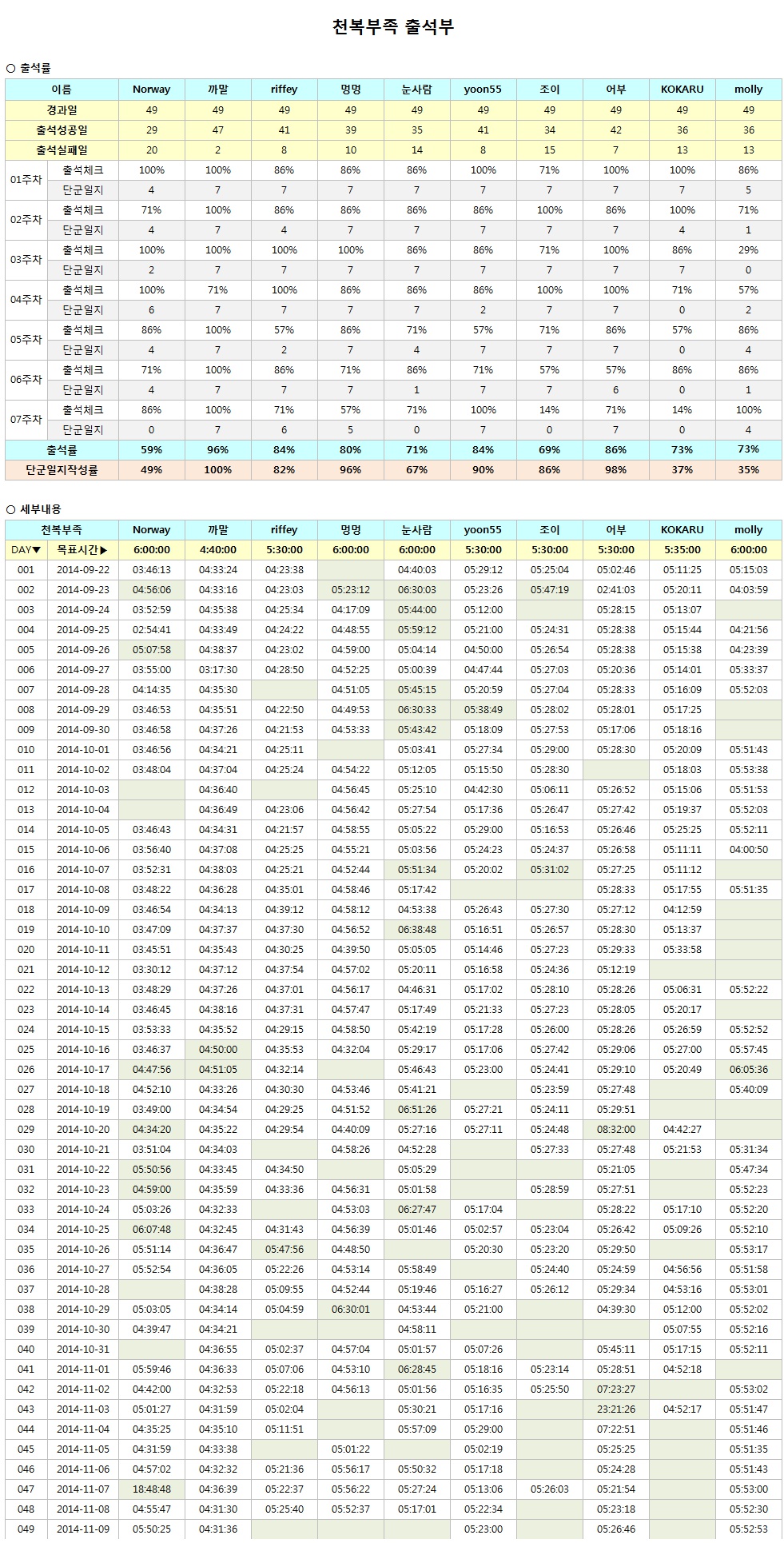
Task: Select yoon55's time 05:38:49 on day 008
Action: (483, 710)
